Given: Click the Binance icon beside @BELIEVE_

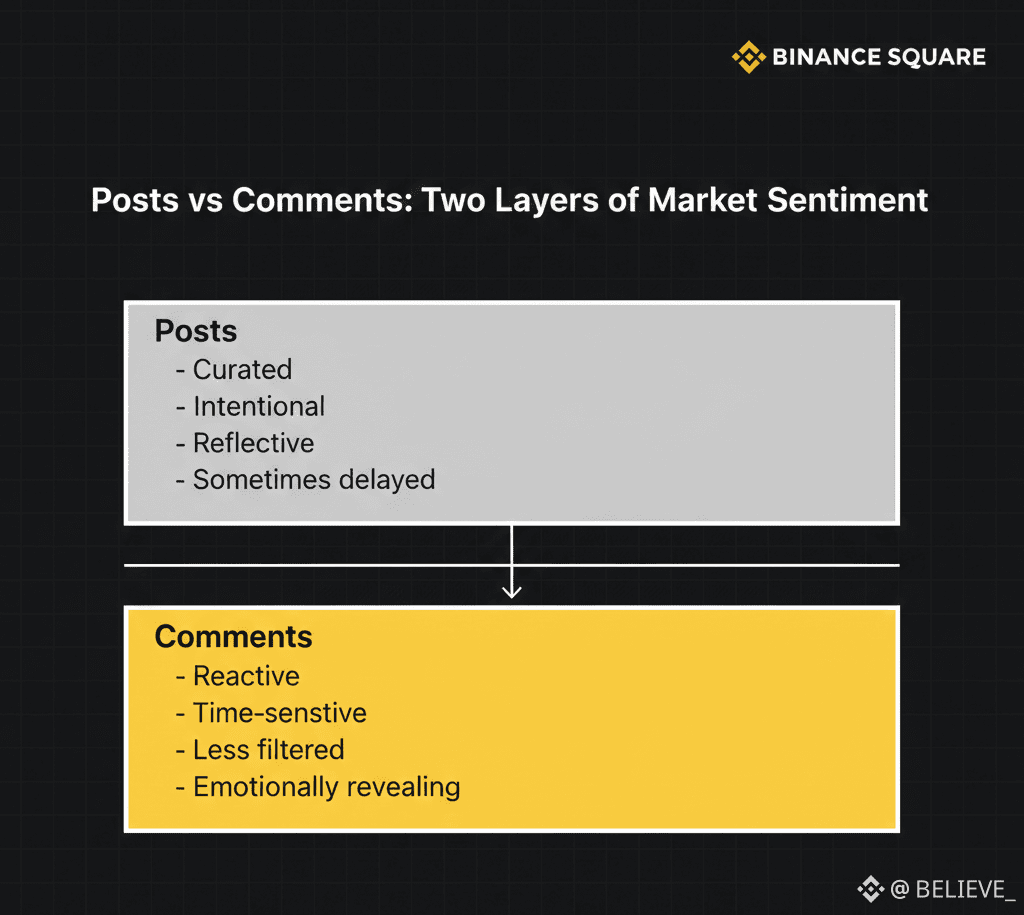Looking at the screenshot, I should (x=870, y=888).
